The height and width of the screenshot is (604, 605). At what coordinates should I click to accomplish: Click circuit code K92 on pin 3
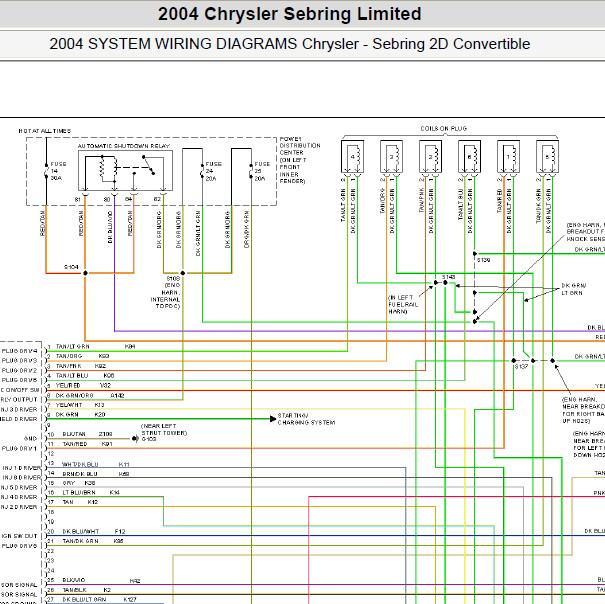[x=100, y=366]
